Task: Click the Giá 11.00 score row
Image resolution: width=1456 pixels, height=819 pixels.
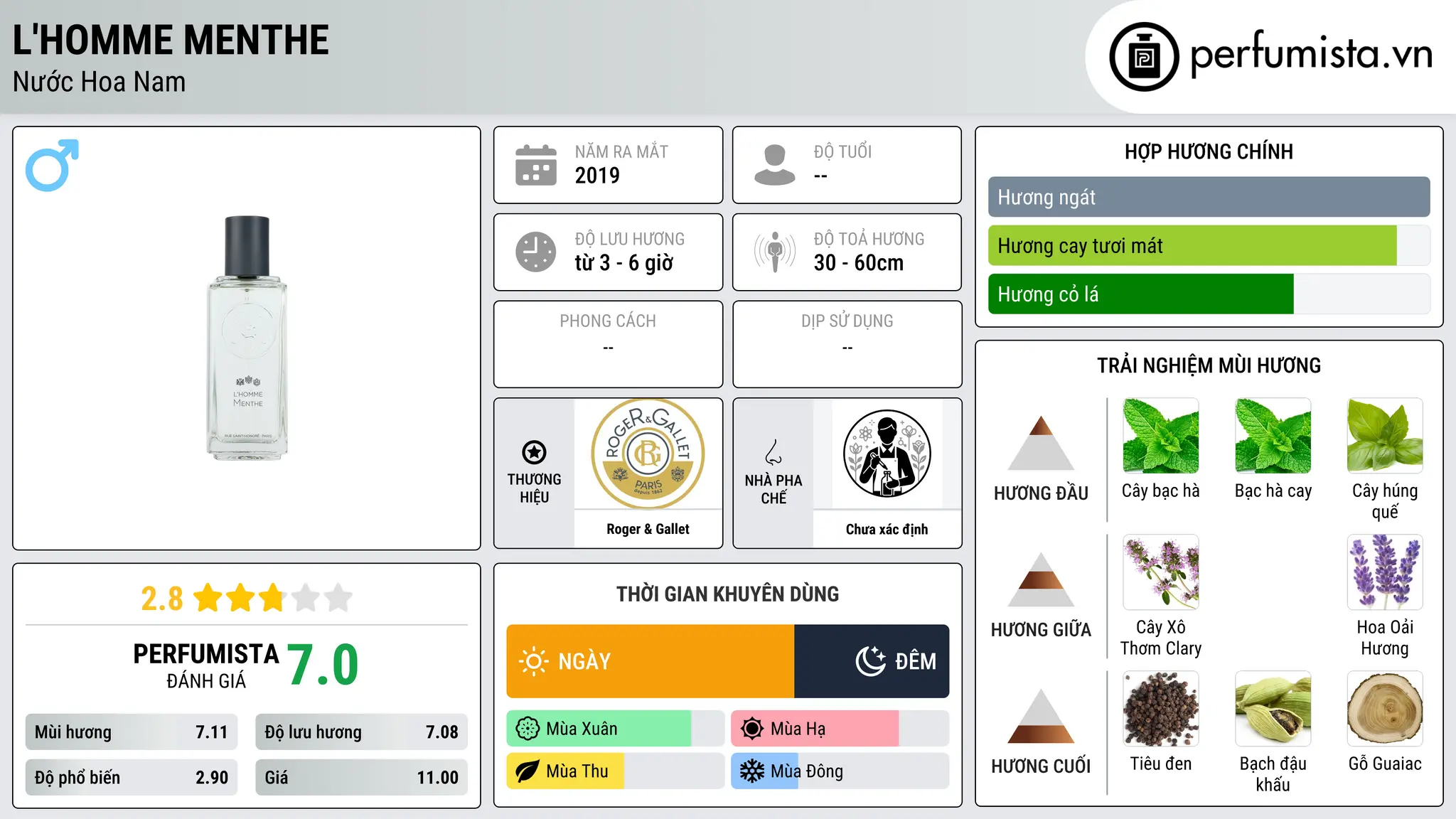Action: (x=361, y=777)
